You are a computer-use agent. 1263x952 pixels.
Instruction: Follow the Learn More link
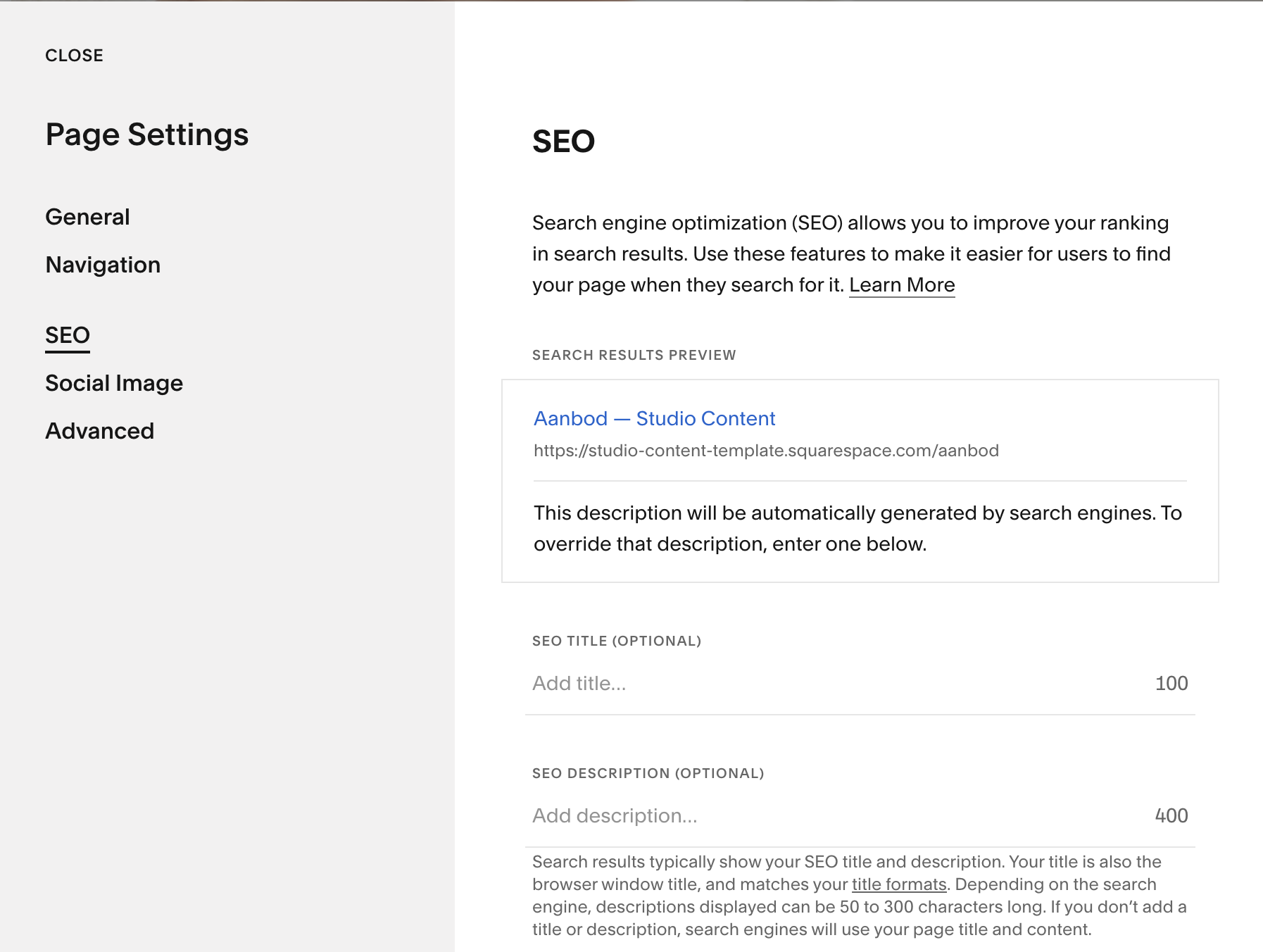click(901, 285)
